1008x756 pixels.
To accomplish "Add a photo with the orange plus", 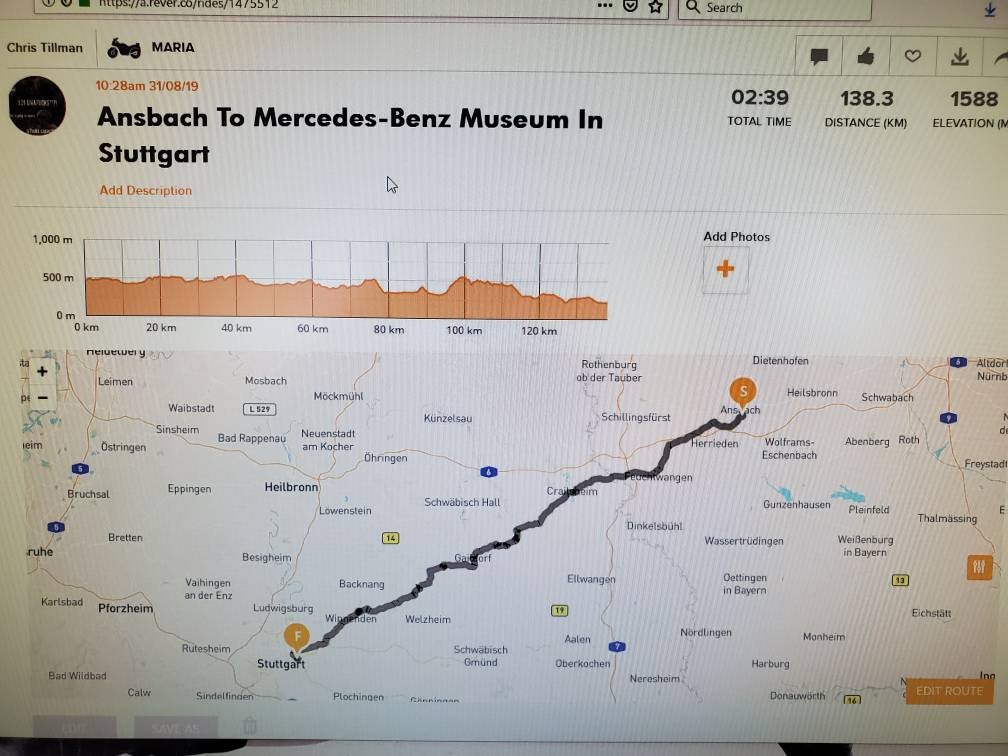I will click(x=725, y=269).
